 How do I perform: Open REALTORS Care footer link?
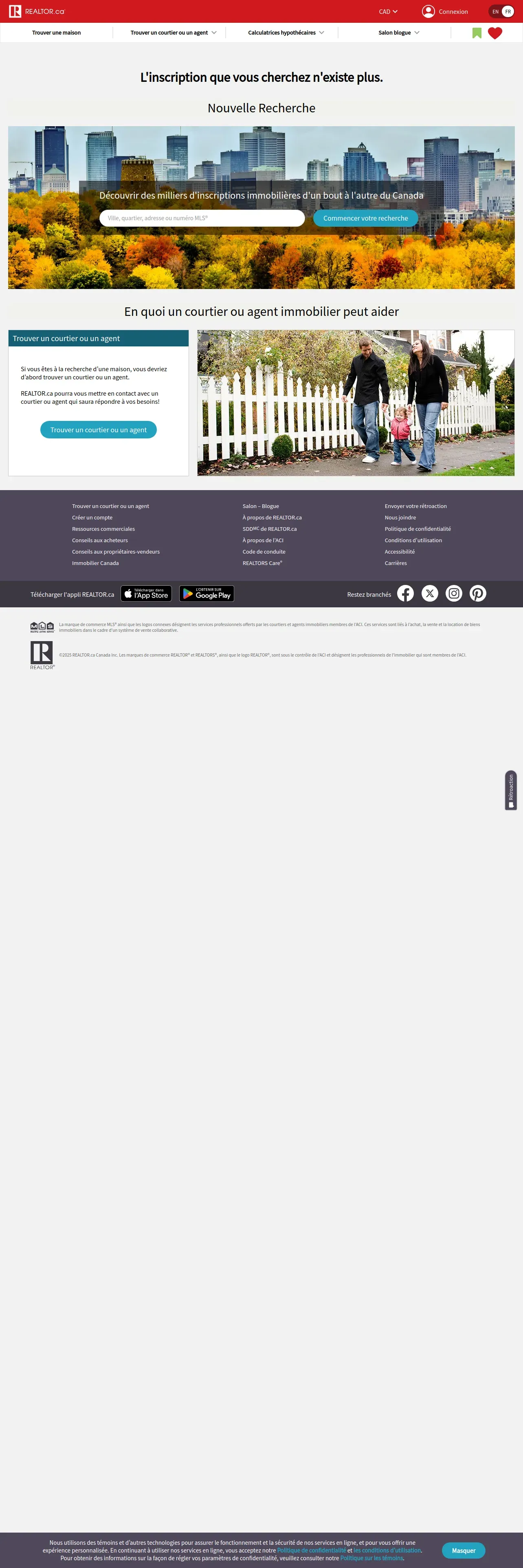tap(262, 563)
